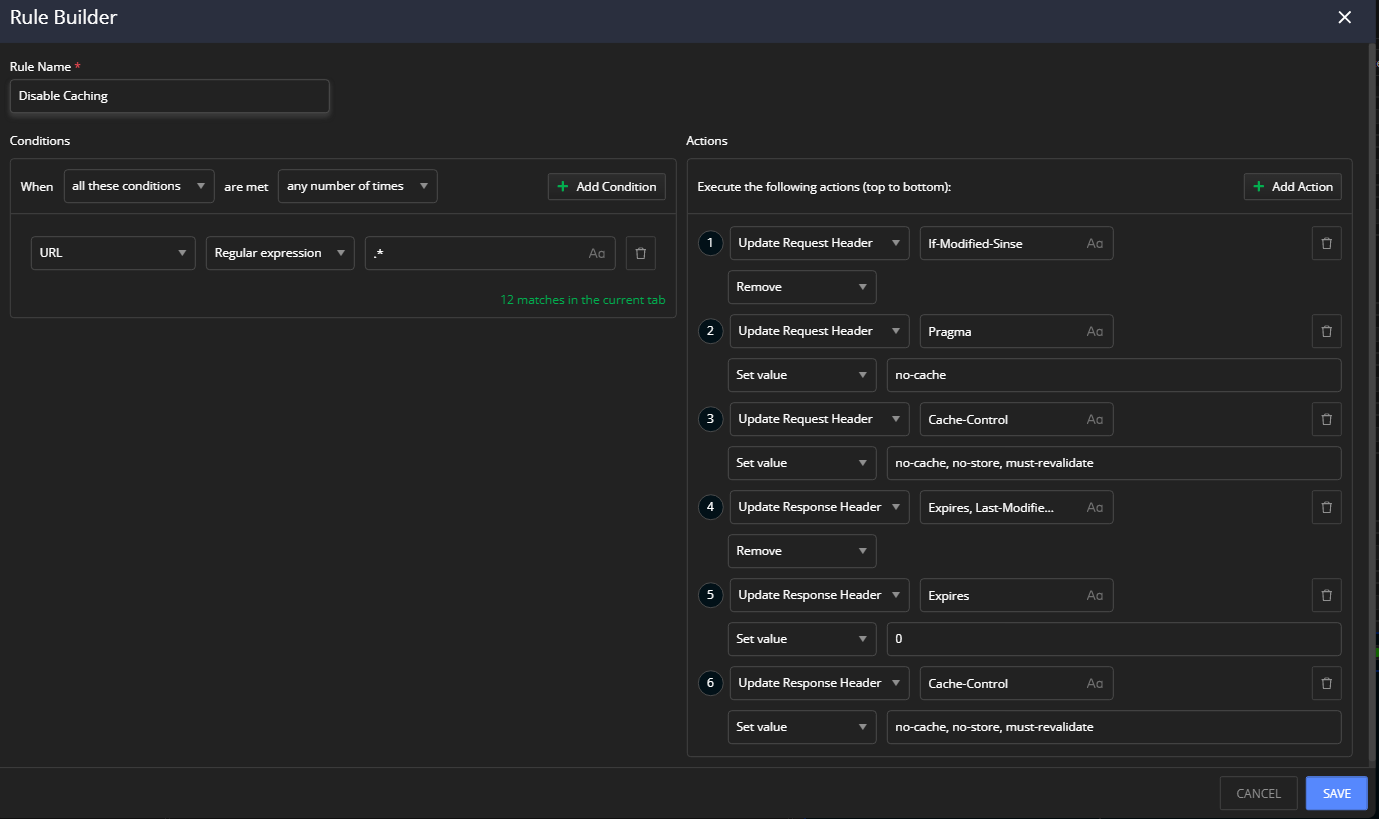Viewport: 1379px width, 819px height.
Task: Delete action 6 using its trash icon
Action: click(1326, 683)
